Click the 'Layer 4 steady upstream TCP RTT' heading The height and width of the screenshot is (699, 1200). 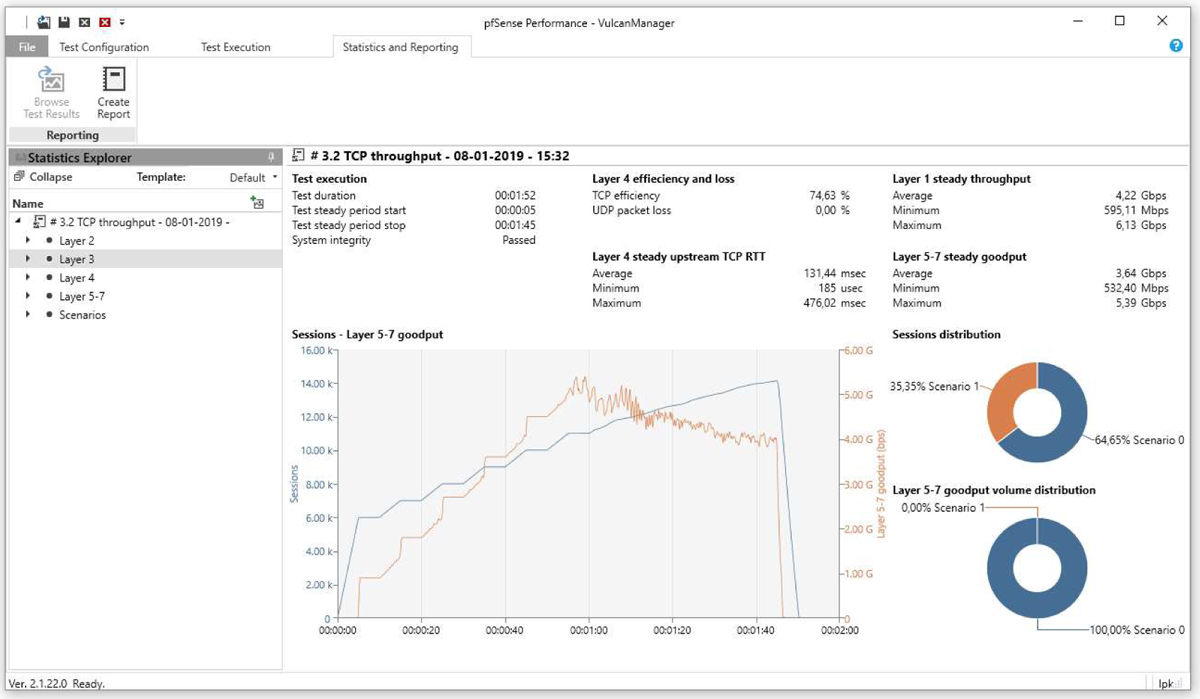pos(678,257)
